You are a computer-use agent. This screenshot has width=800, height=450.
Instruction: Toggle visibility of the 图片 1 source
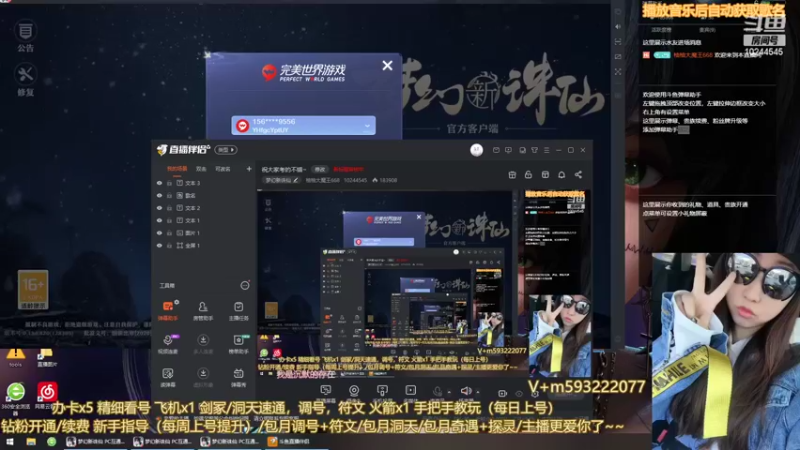click(159, 233)
